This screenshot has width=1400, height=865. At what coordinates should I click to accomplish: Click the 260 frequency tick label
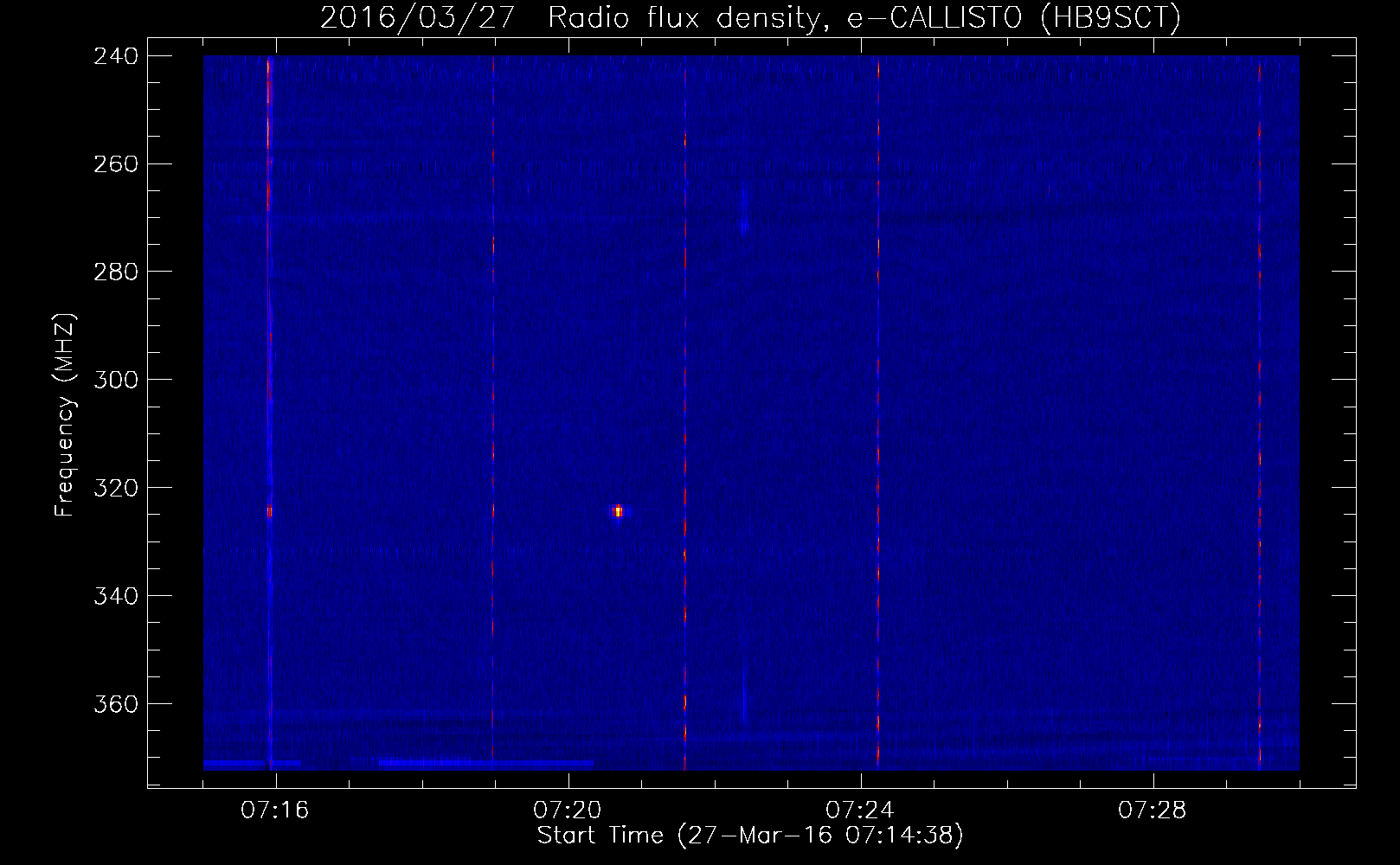click(x=116, y=164)
